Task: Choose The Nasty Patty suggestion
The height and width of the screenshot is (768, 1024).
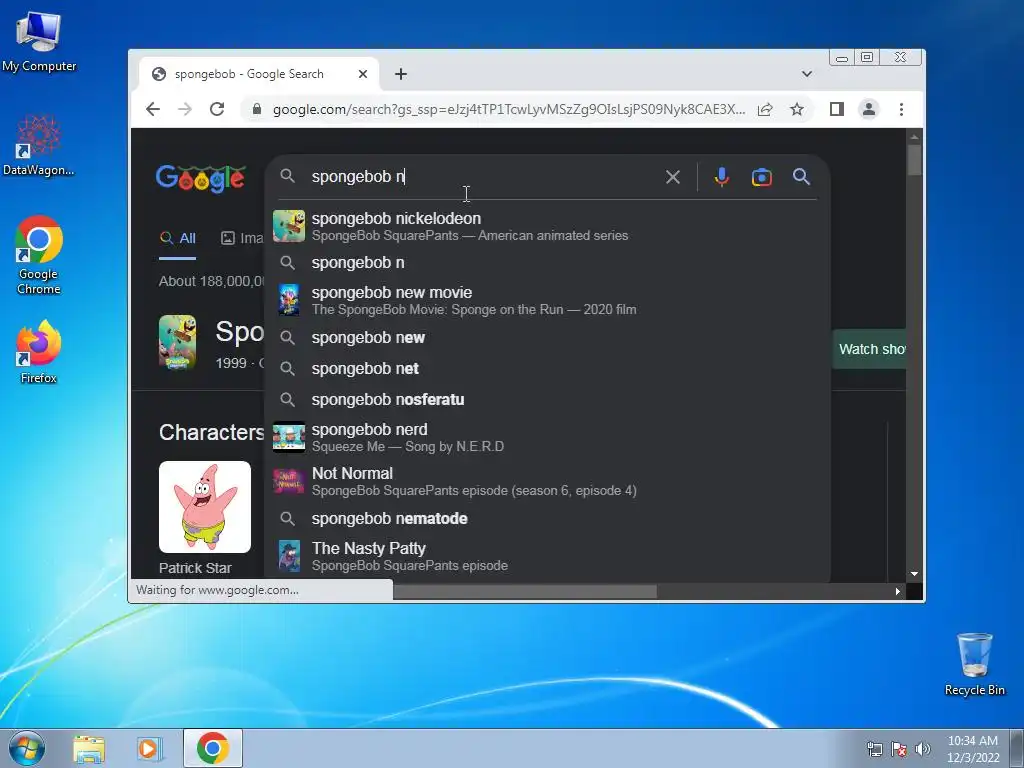Action: [x=547, y=556]
